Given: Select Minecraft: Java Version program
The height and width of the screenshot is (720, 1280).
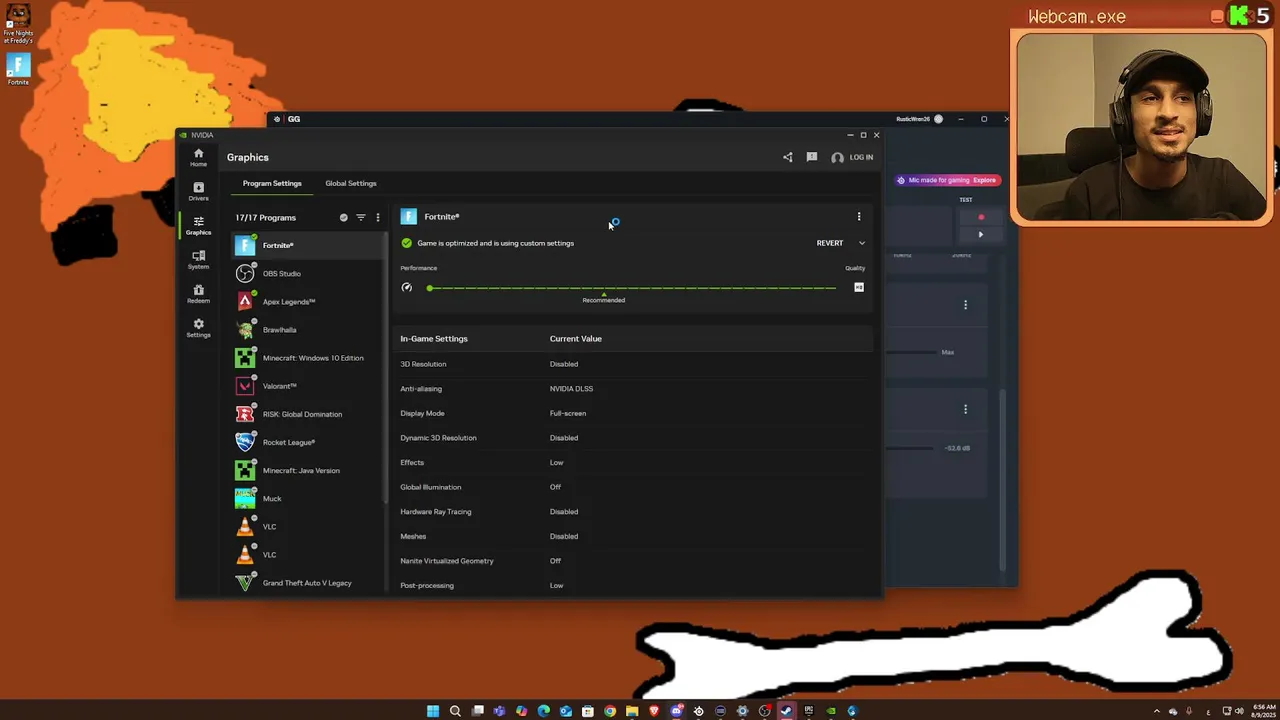Looking at the screenshot, I should pos(309,470).
